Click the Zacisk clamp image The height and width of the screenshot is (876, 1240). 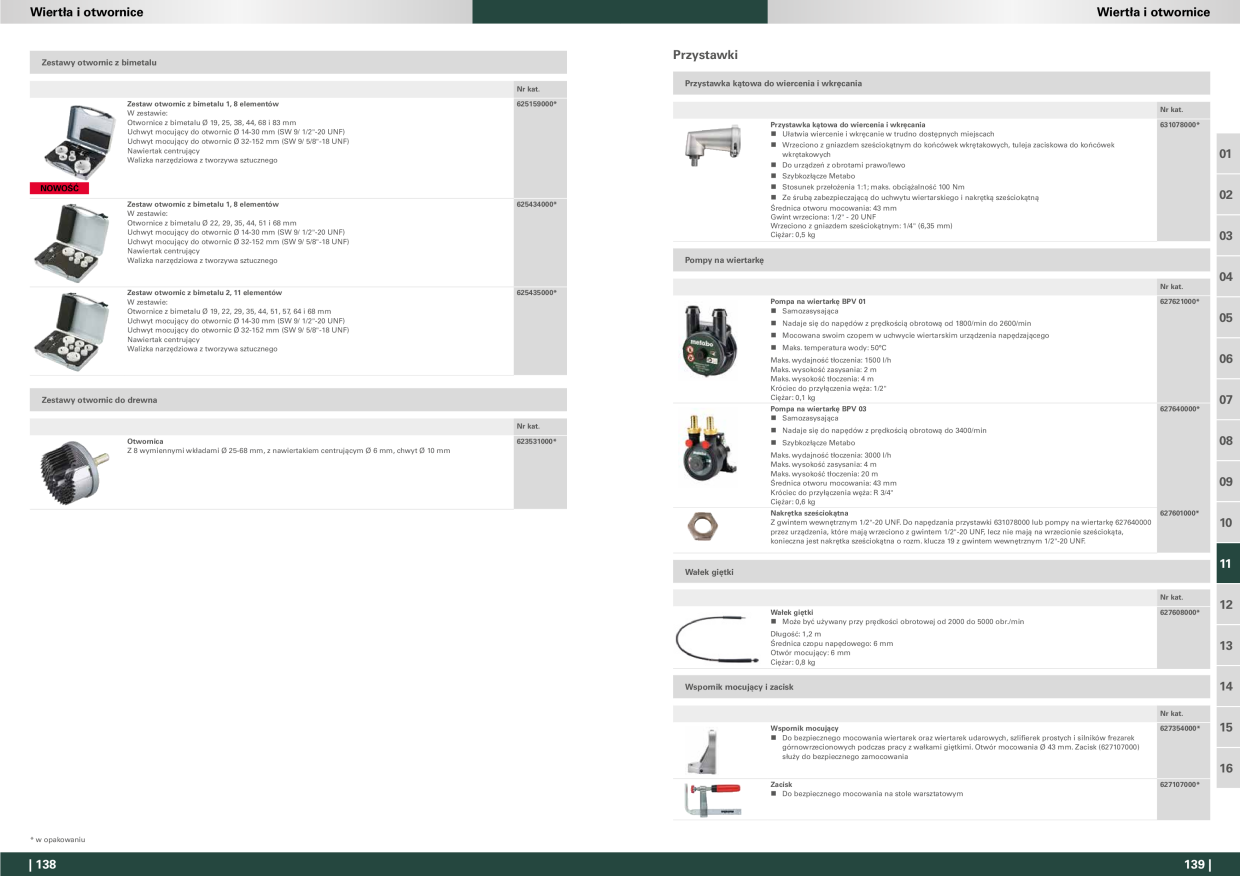pos(711,801)
